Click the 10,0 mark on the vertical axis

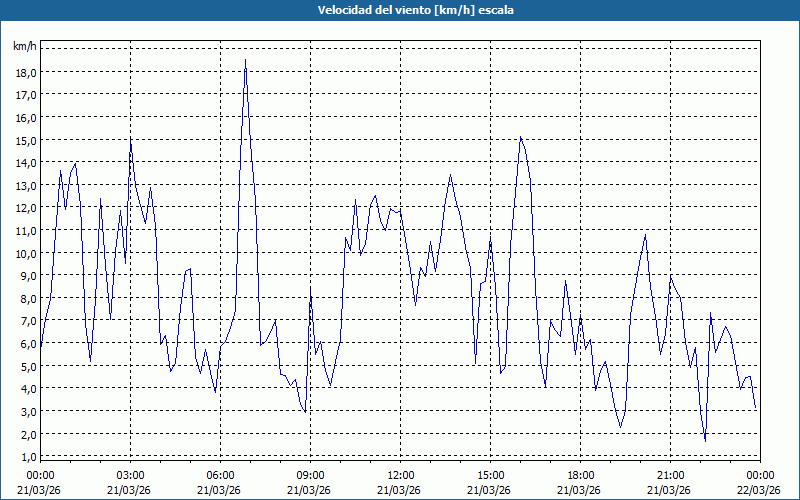click(x=25, y=253)
